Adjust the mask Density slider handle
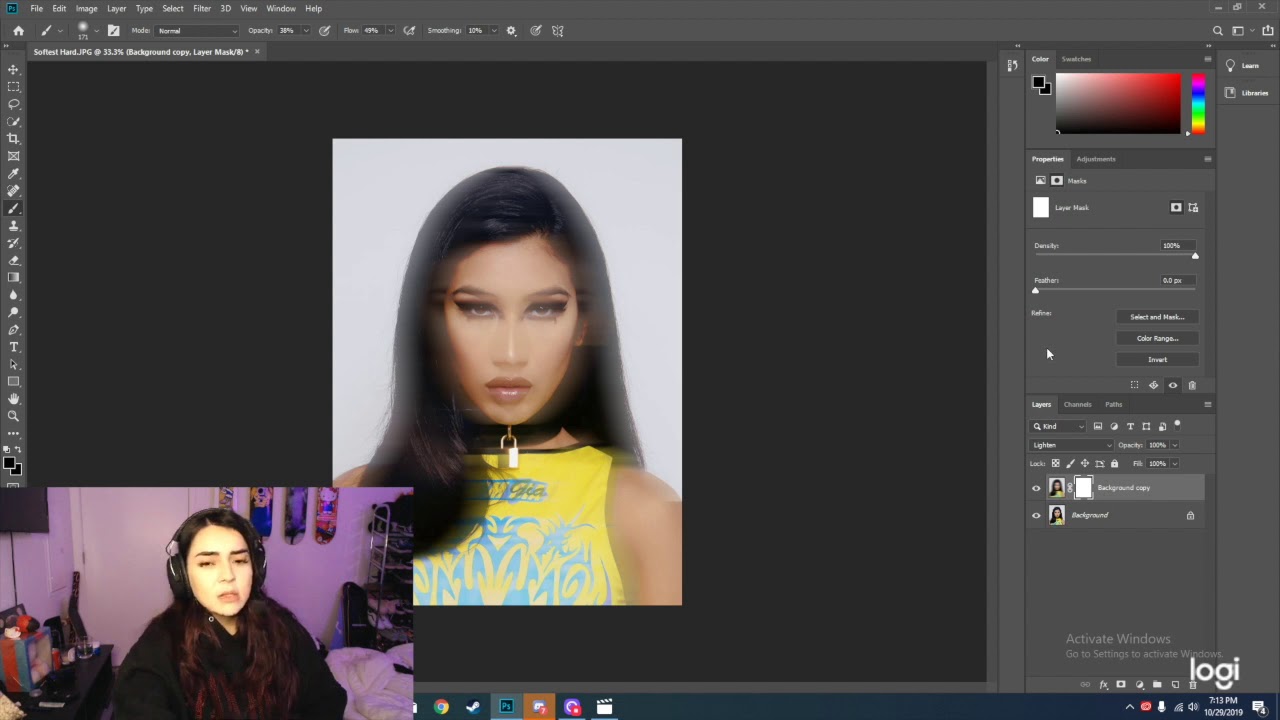 1195,256
